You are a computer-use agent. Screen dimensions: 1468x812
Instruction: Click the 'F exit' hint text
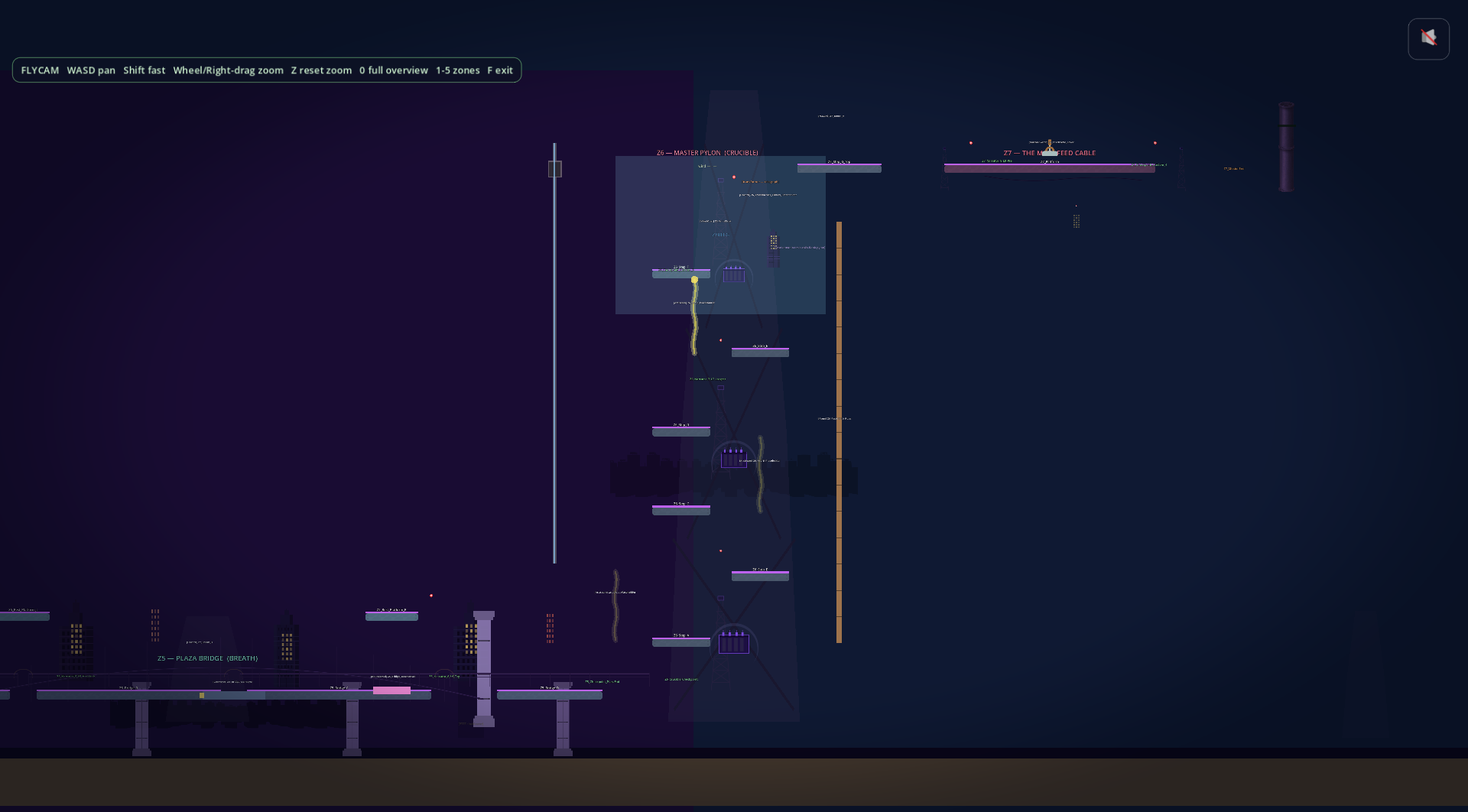click(500, 70)
